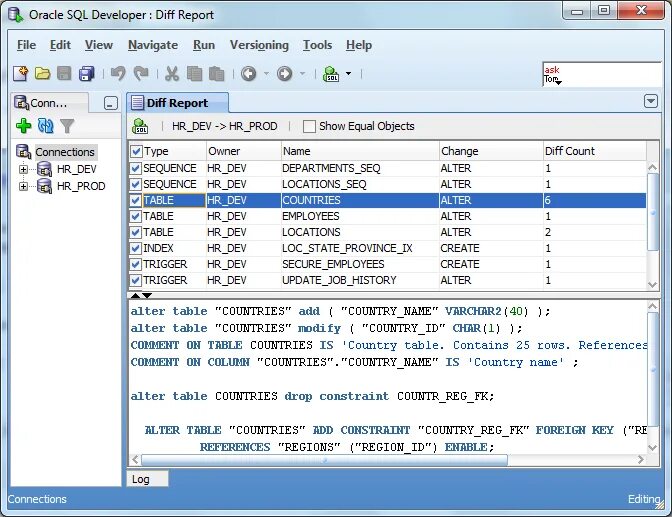Click the HR_PROD database connection icon
Image resolution: width=672 pixels, height=517 pixels.
click(44, 186)
